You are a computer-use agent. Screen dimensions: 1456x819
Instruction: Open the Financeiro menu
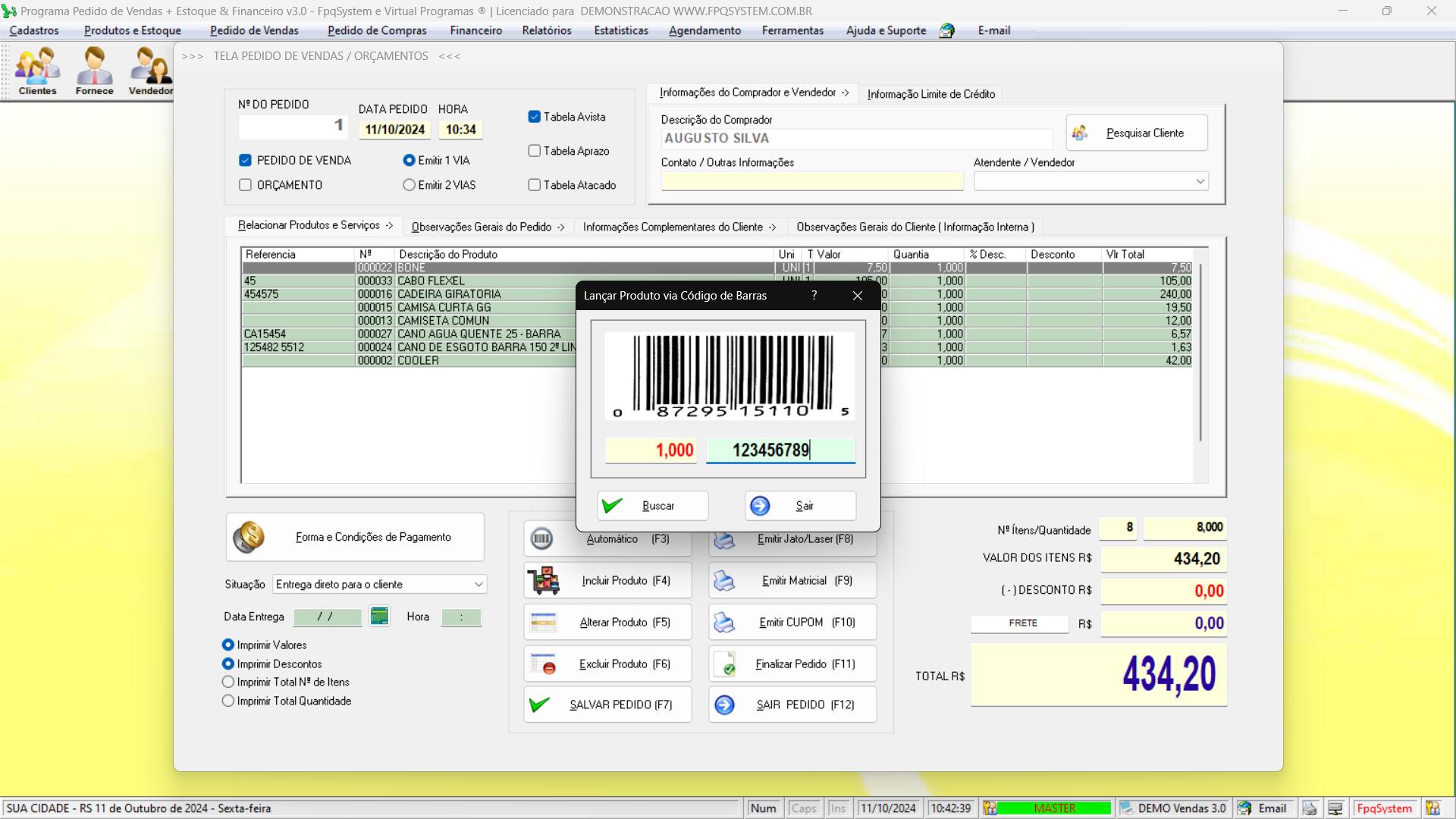coord(475,31)
